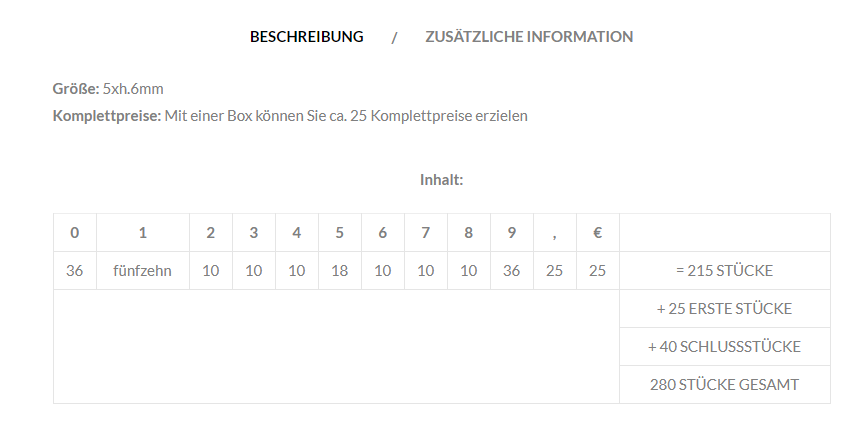Click the = 215 STÜCKE cell
Image resolution: width=861 pixels, height=437 pixels.
pyautogui.click(x=725, y=271)
